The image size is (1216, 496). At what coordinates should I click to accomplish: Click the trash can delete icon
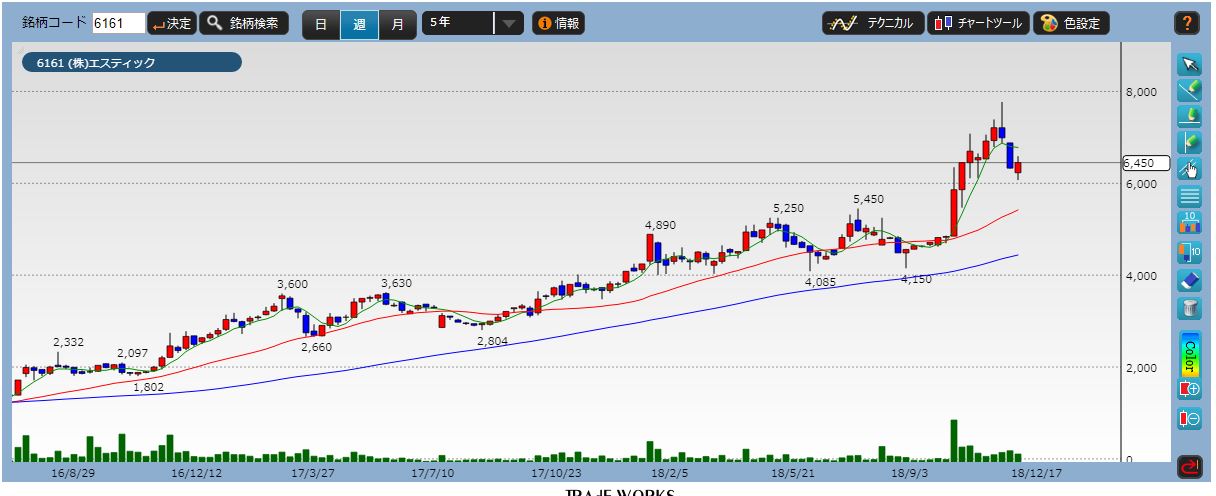[x=1189, y=308]
